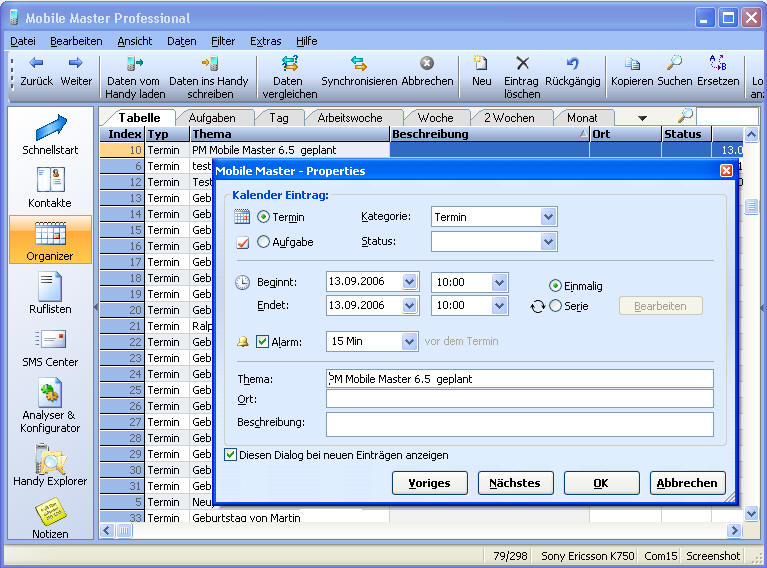Switch to the Arbeitswoche tab
767x568 pixels.
click(350, 118)
